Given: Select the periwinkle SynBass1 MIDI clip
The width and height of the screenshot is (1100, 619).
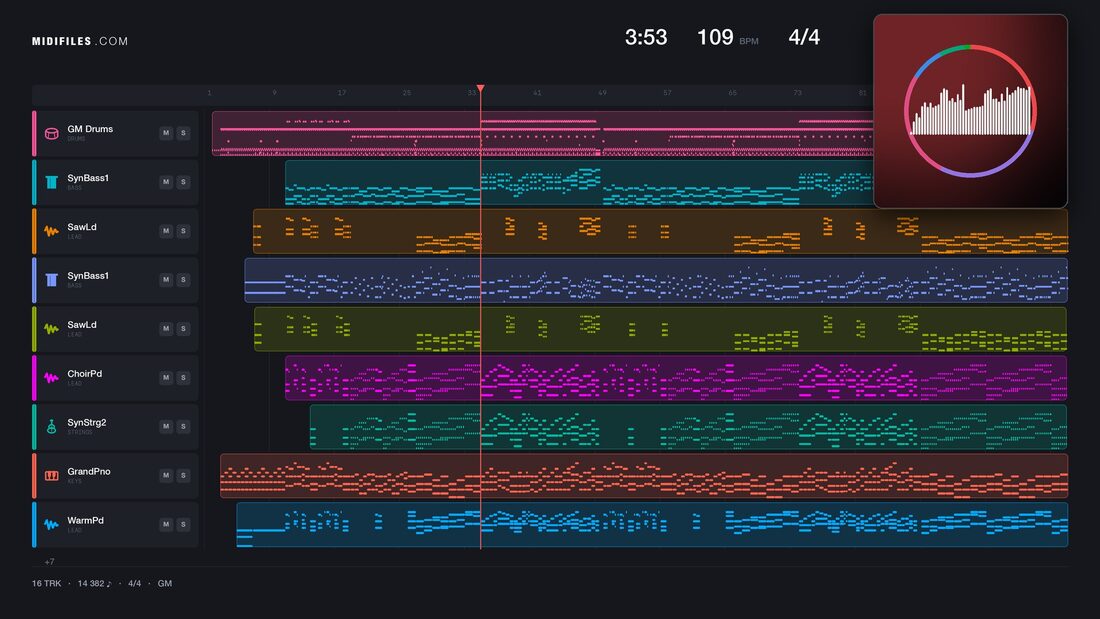Looking at the screenshot, I should 656,280.
